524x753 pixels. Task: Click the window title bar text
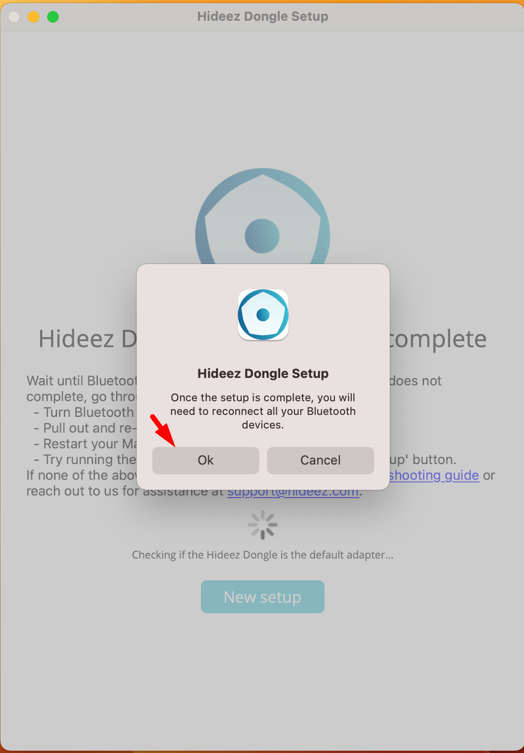pyautogui.click(x=263, y=16)
